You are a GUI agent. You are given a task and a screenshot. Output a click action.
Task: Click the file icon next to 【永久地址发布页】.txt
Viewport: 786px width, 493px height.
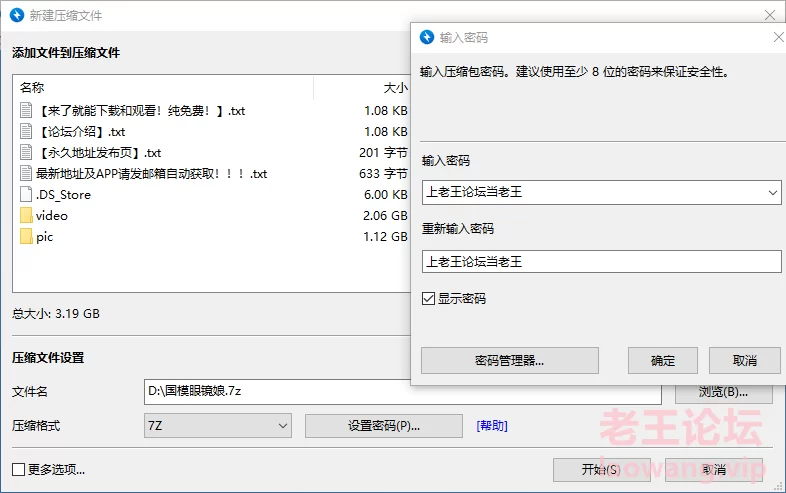[26, 152]
